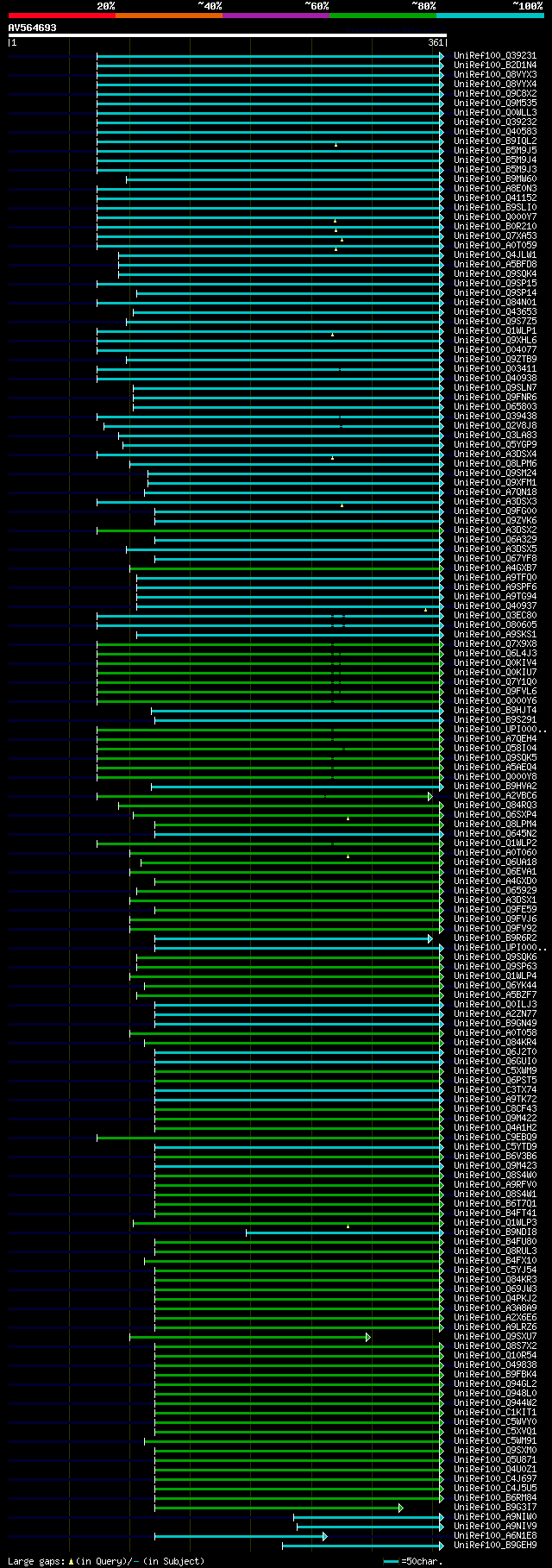Open hit UniRef100_B9IQL2

point(495,141)
